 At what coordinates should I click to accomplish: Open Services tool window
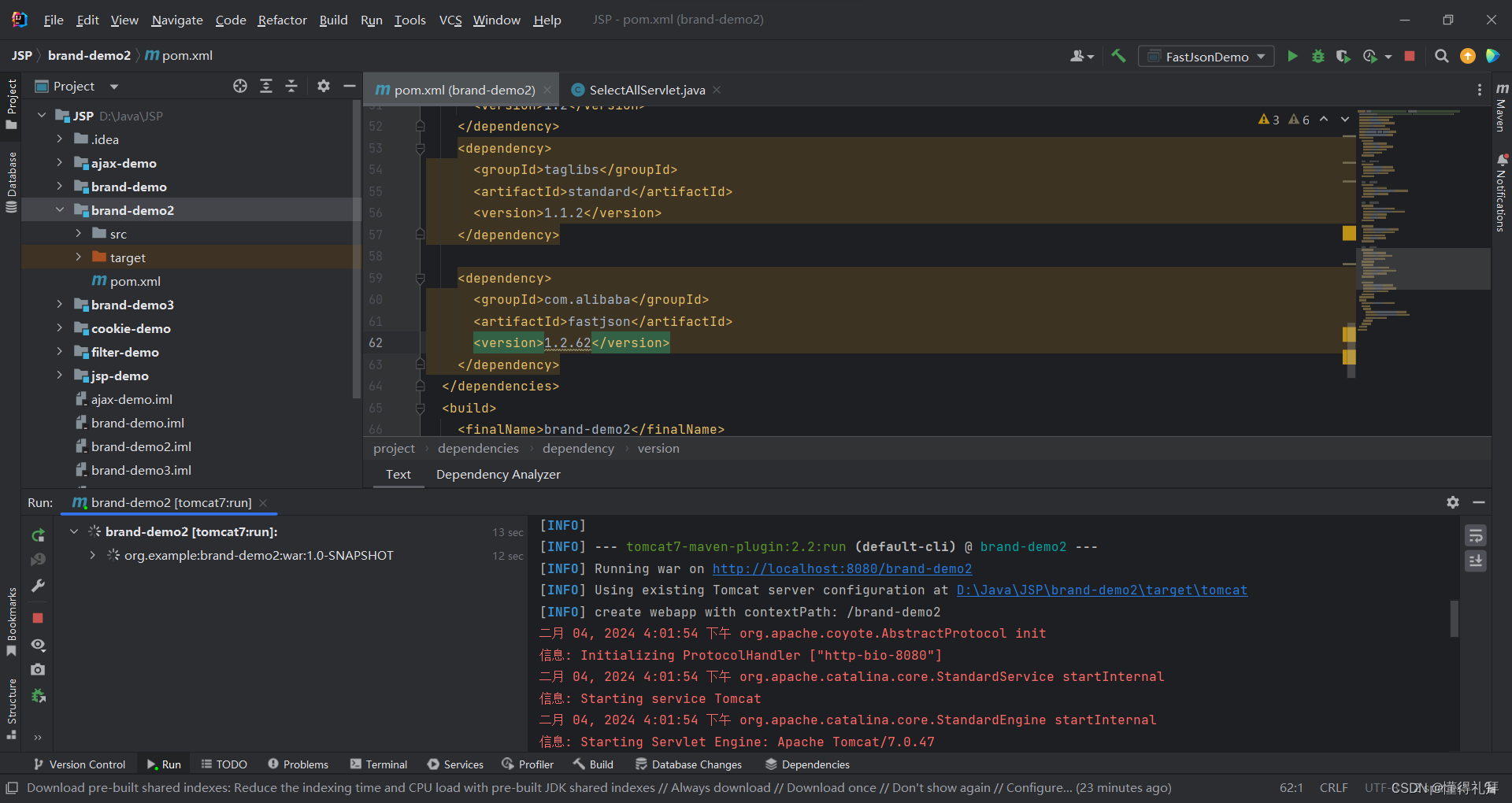click(455, 764)
